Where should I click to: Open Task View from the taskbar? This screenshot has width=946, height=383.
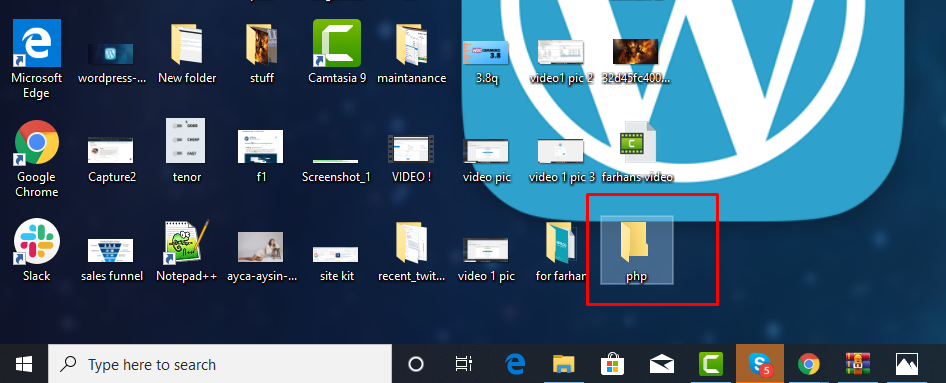pyautogui.click(x=463, y=364)
